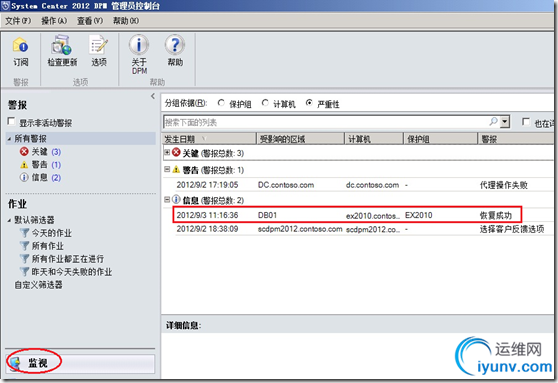This screenshot has width=558, height=383.
Task: Sort by 保护组 column header
Action: 440,139
